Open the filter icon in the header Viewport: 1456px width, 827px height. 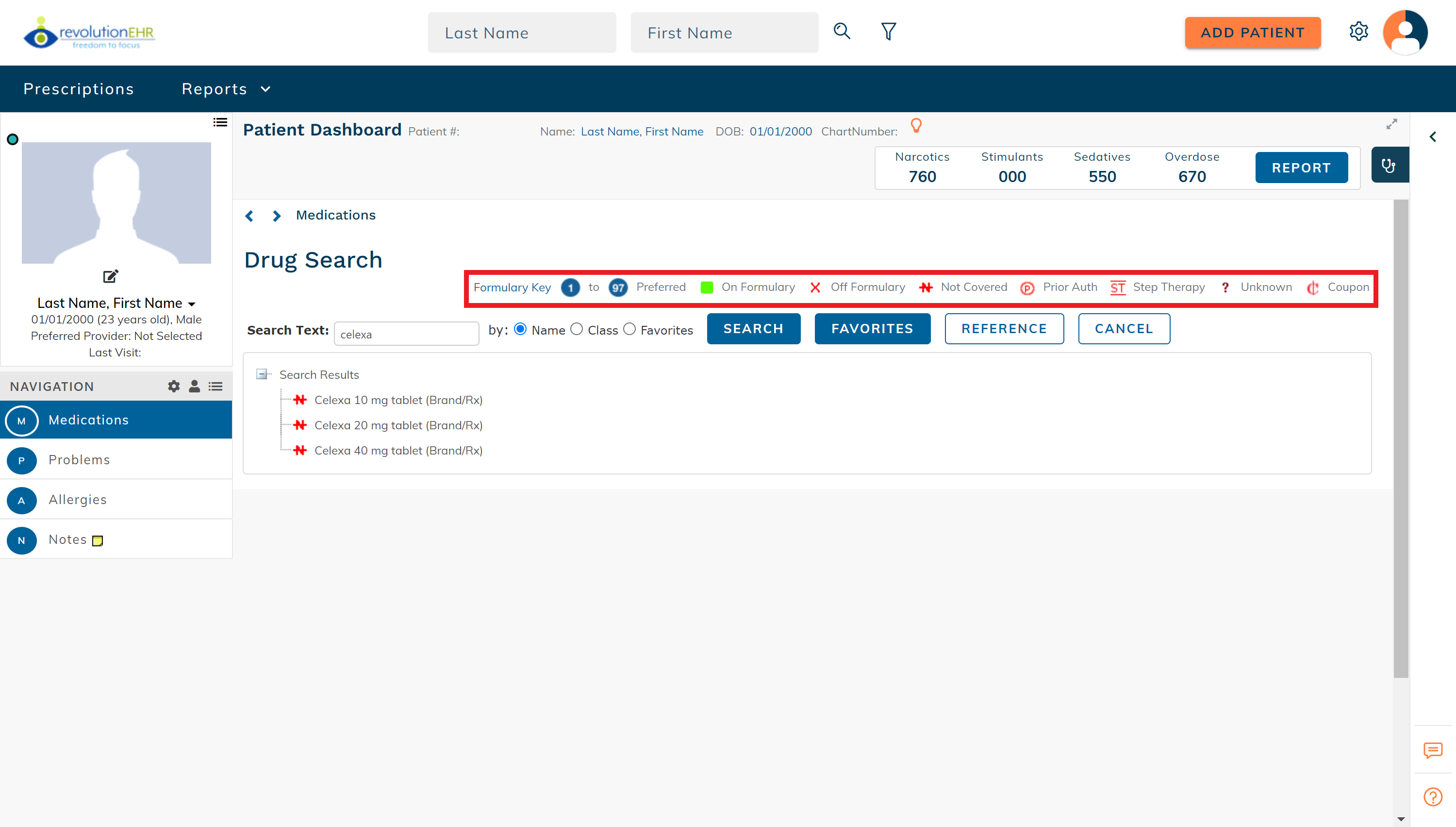(888, 32)
